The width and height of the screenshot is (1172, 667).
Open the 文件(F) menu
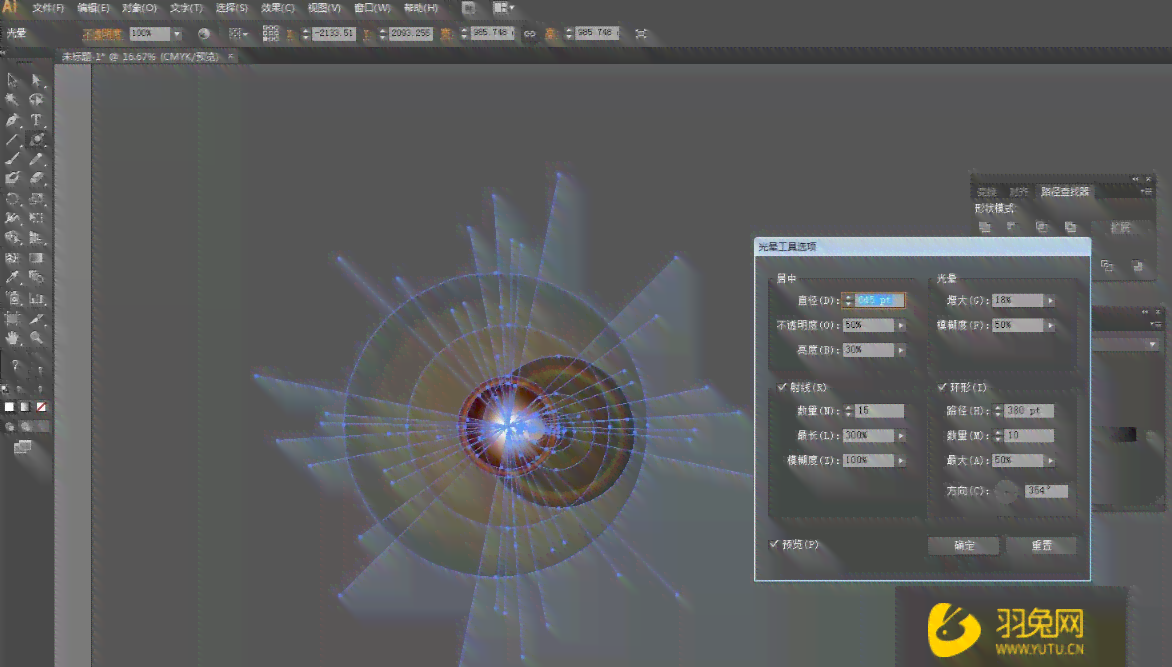pyautogui.click(x=48, y=8)
